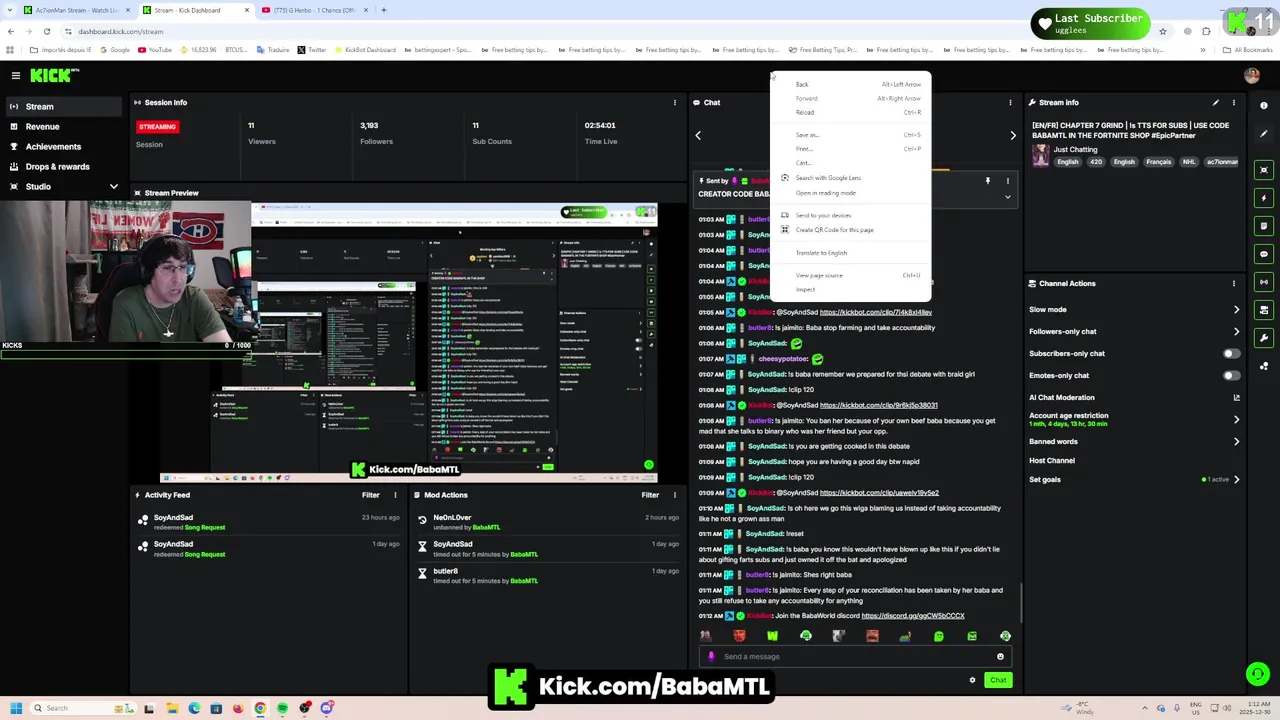The image size is (1280, 720).
Task: Choose View page source in the context menu
Action: (851, 275)
